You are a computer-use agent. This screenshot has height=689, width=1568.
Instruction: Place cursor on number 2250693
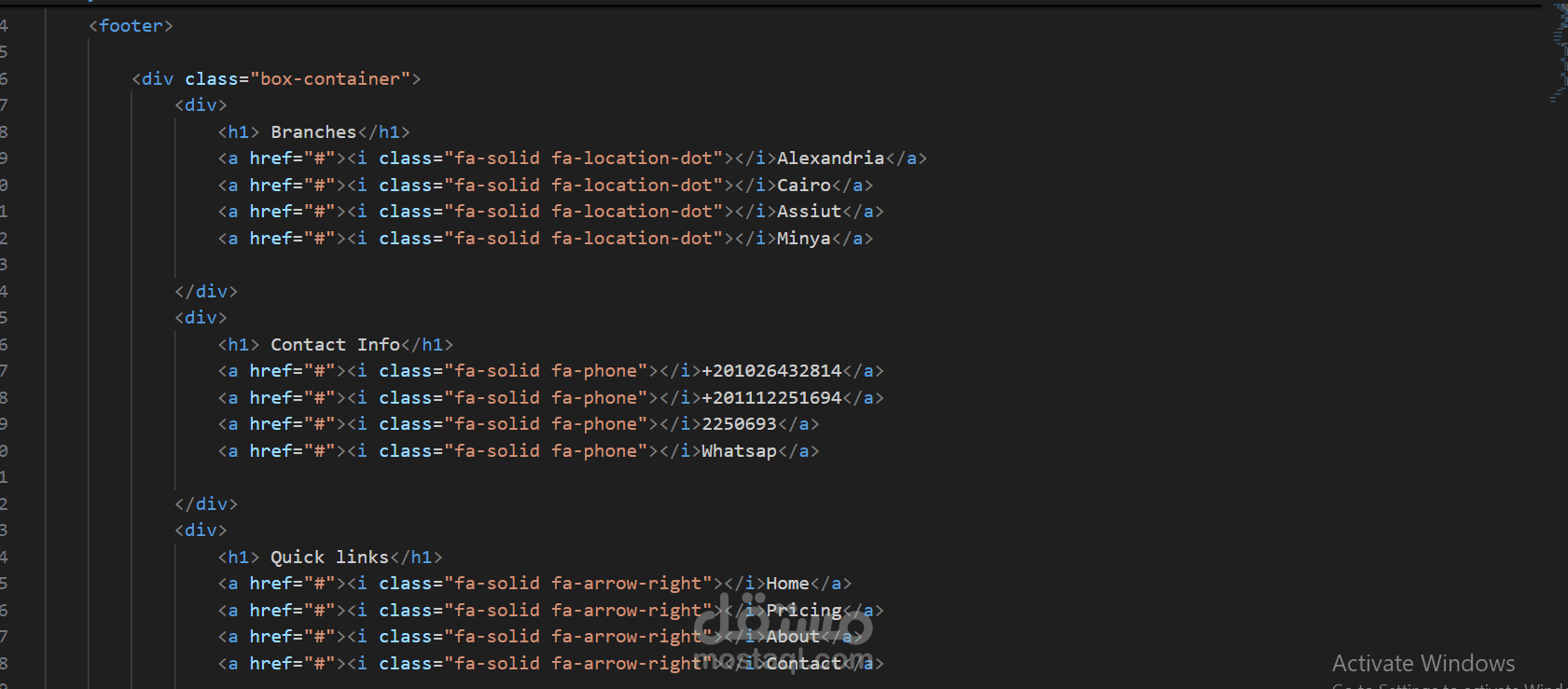(739, 424)
